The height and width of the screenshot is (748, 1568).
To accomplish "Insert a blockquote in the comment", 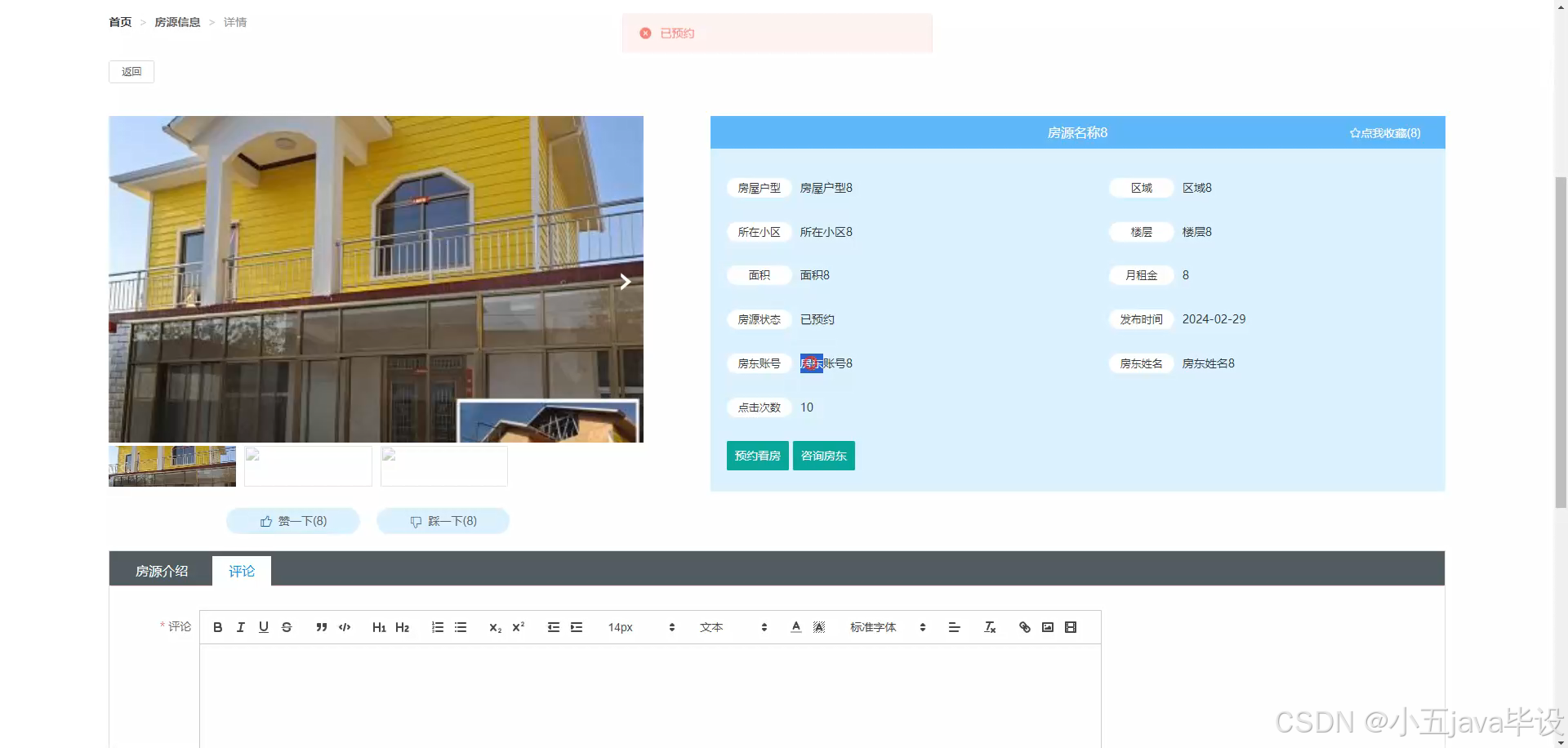I will click(x=321, y=627).
